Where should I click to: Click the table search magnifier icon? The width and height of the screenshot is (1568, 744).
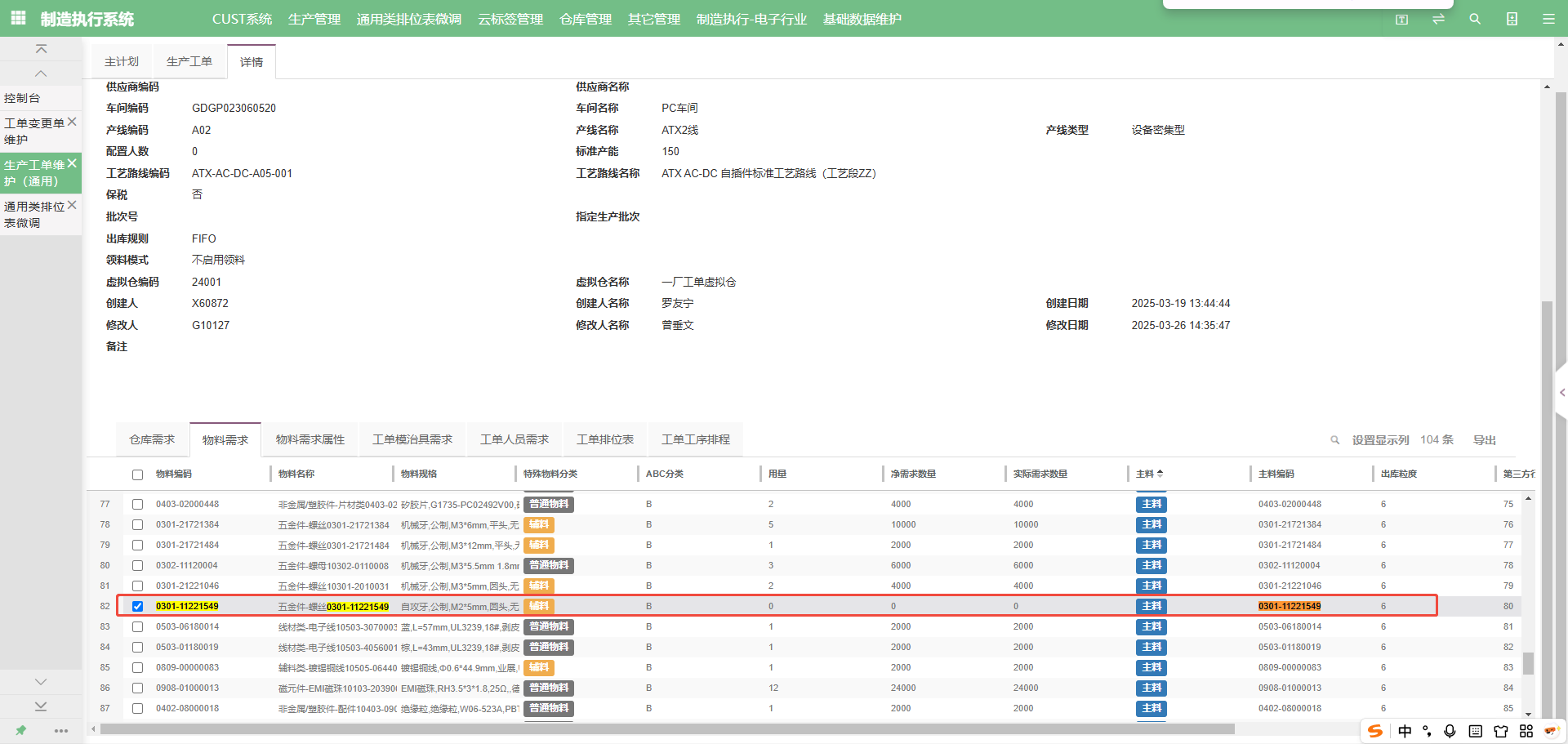(x=1335, y=440)
